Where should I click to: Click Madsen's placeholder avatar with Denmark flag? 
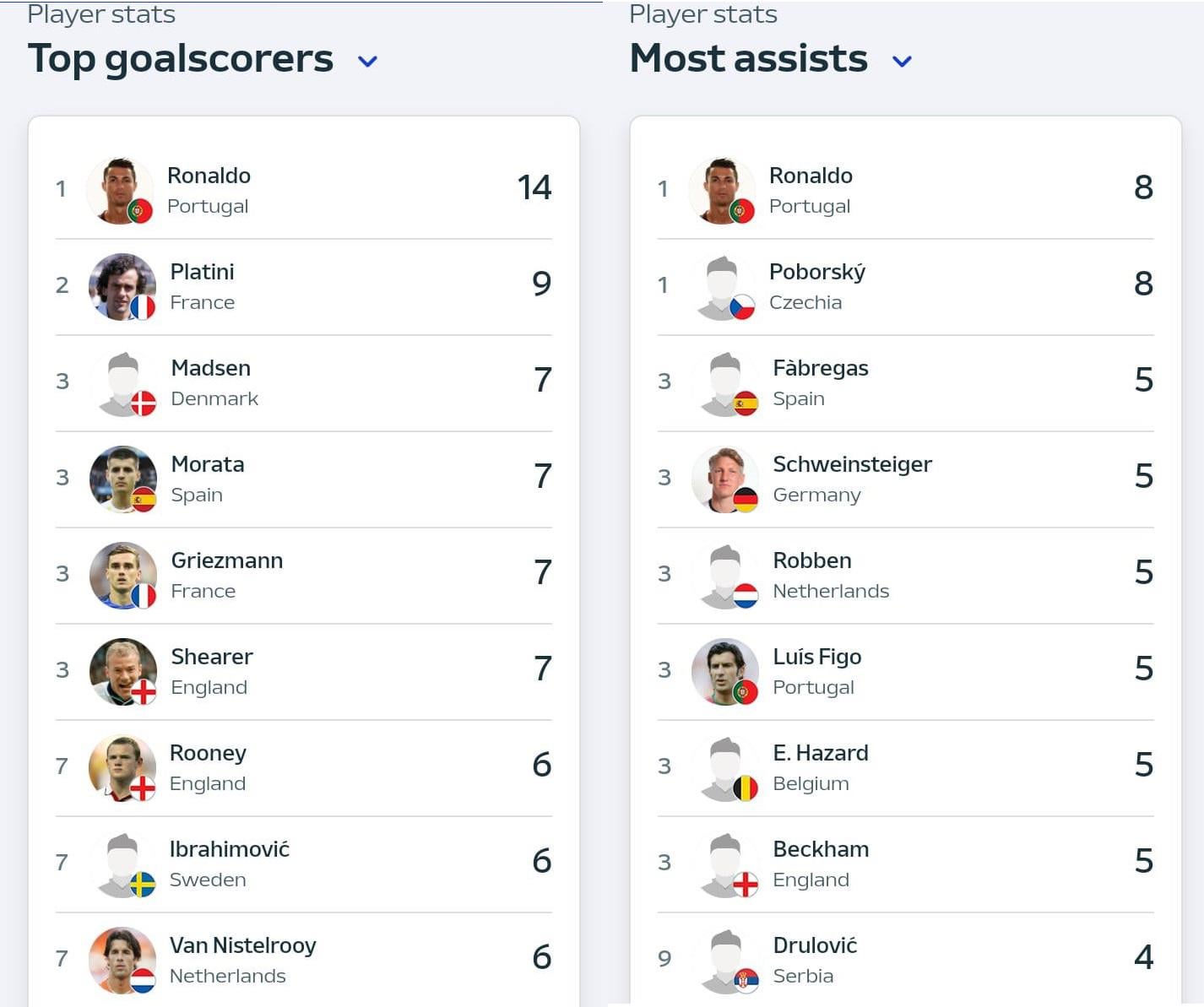pyautogui.click(x=123, y=383)
